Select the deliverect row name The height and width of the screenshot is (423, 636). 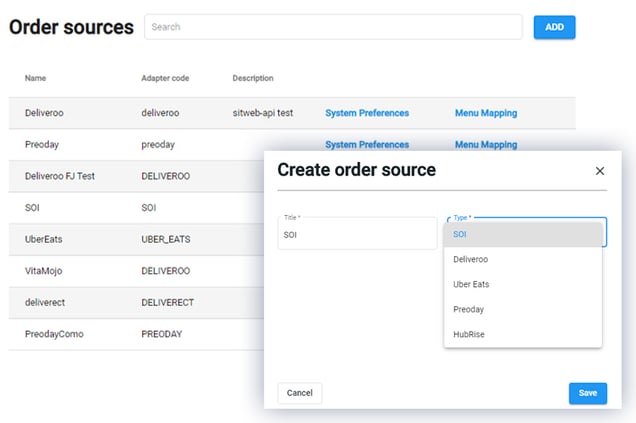(45, 303)
